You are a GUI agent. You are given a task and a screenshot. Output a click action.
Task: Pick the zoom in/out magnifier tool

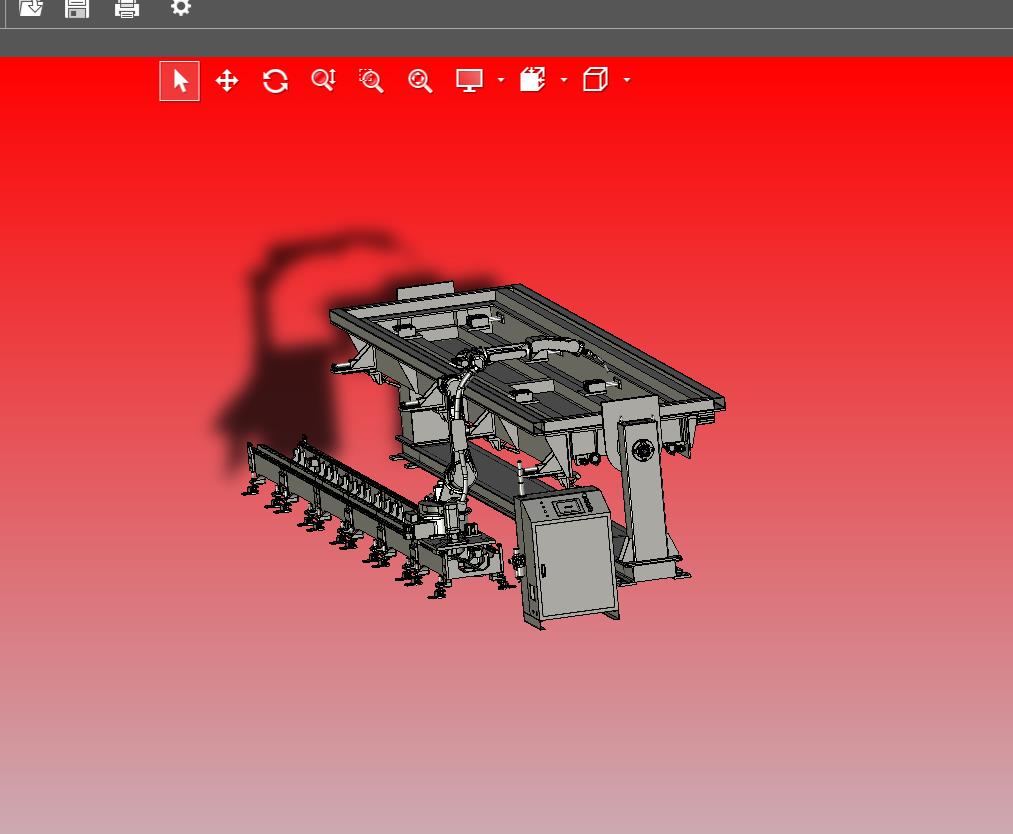tap(323, 80)
